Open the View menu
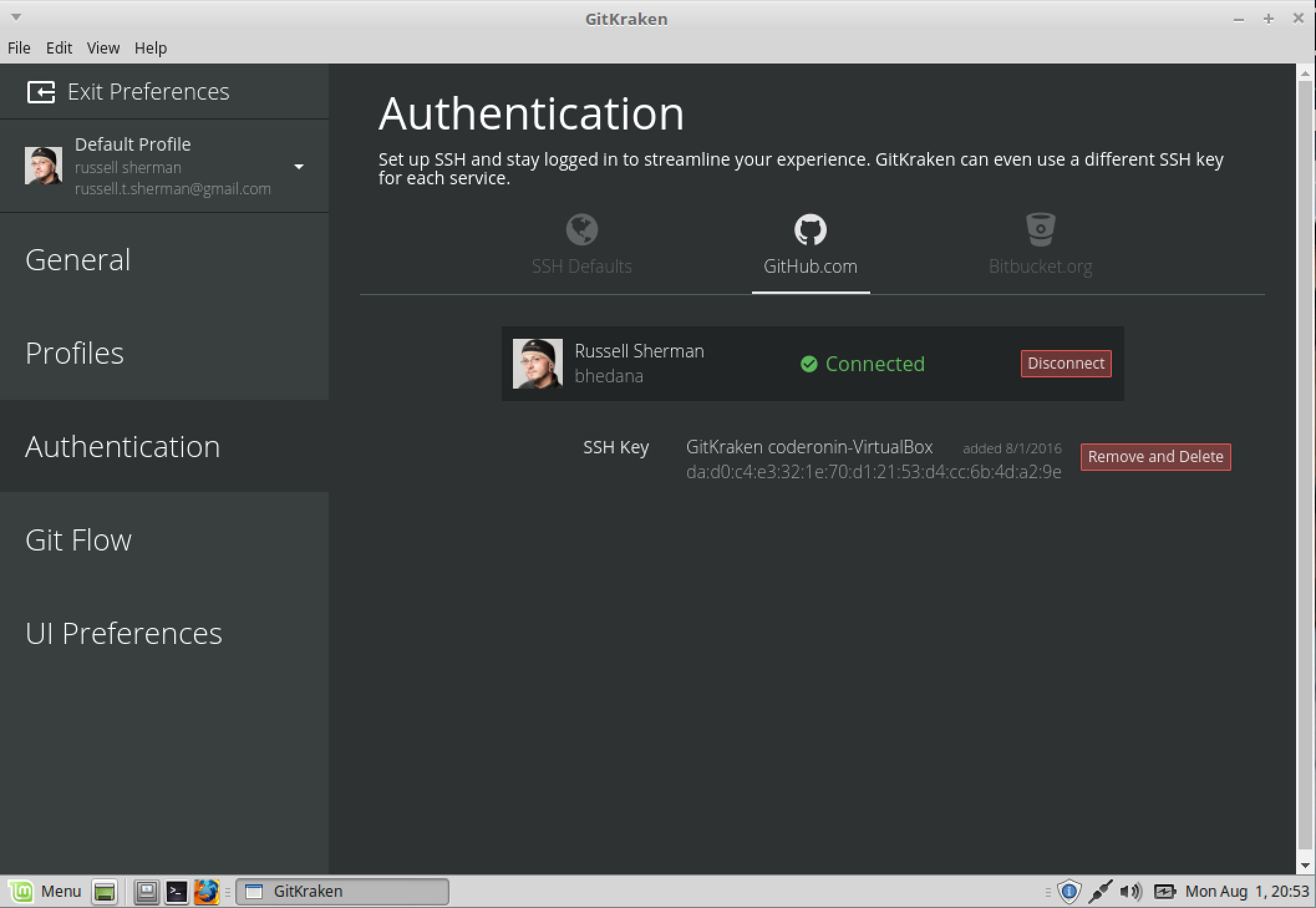Screen dimensions: 1316x908 click(x=103, y=48)
